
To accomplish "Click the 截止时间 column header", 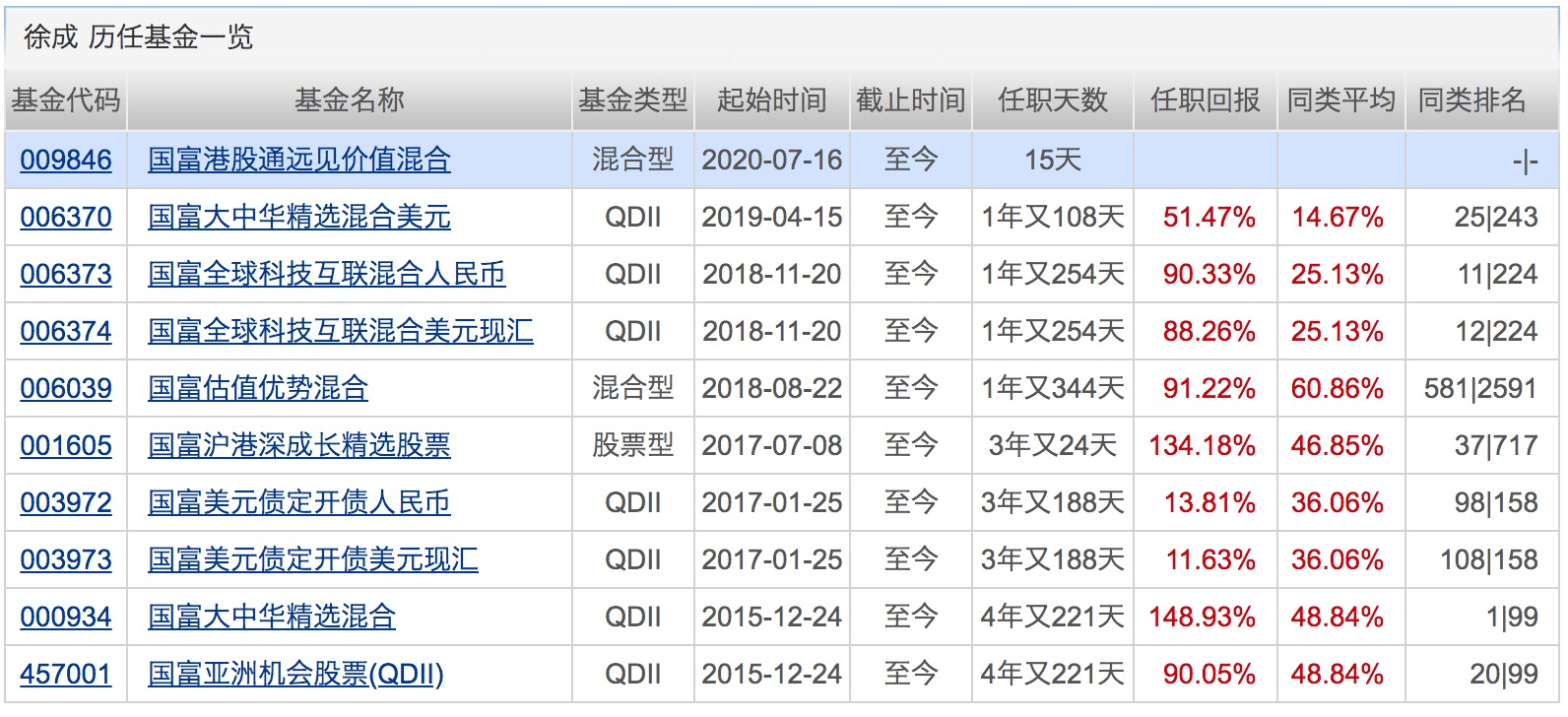I will click(x=911, y=100).
